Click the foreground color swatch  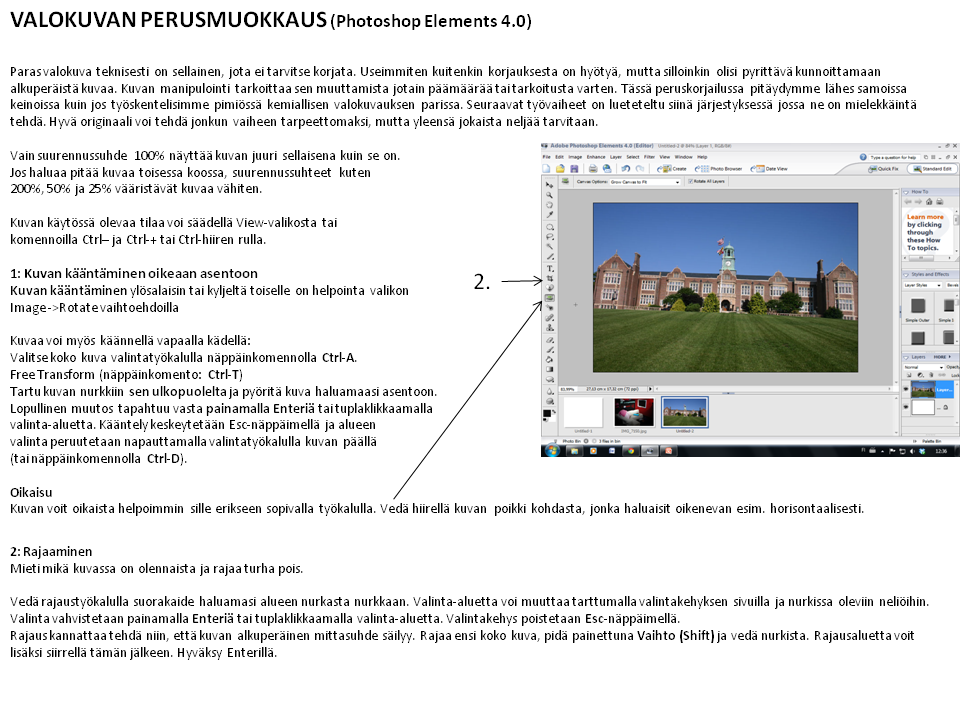(x=547, y=413)
